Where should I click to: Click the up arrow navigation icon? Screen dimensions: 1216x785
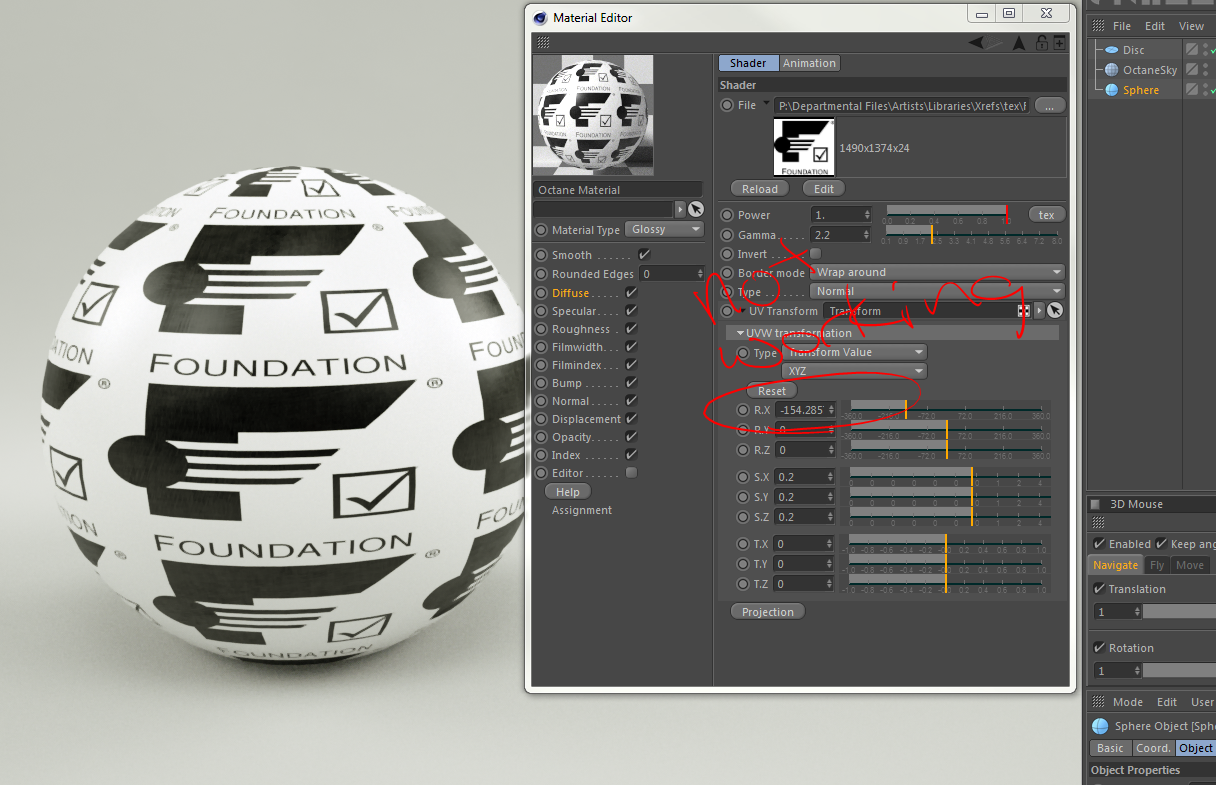pos(1019,42)
